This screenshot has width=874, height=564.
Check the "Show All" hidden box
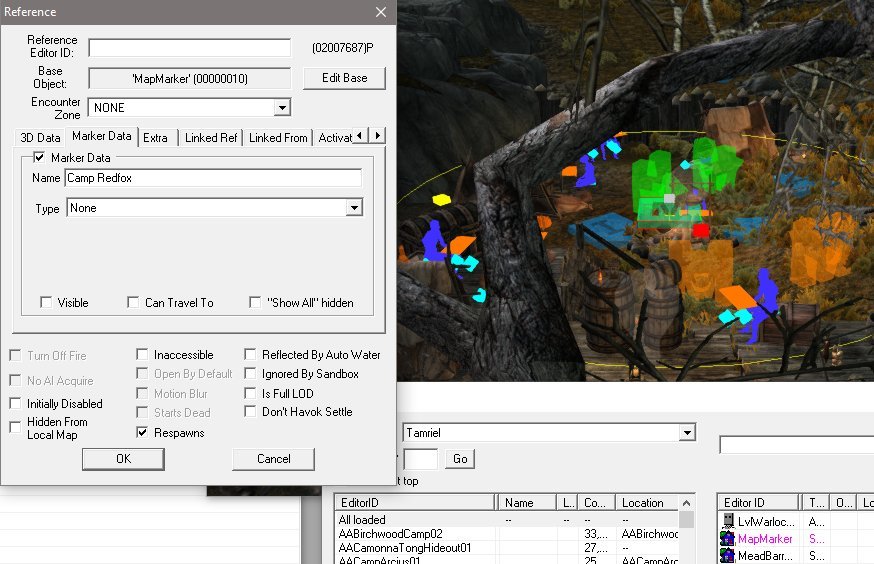click(x=255, y=303)
